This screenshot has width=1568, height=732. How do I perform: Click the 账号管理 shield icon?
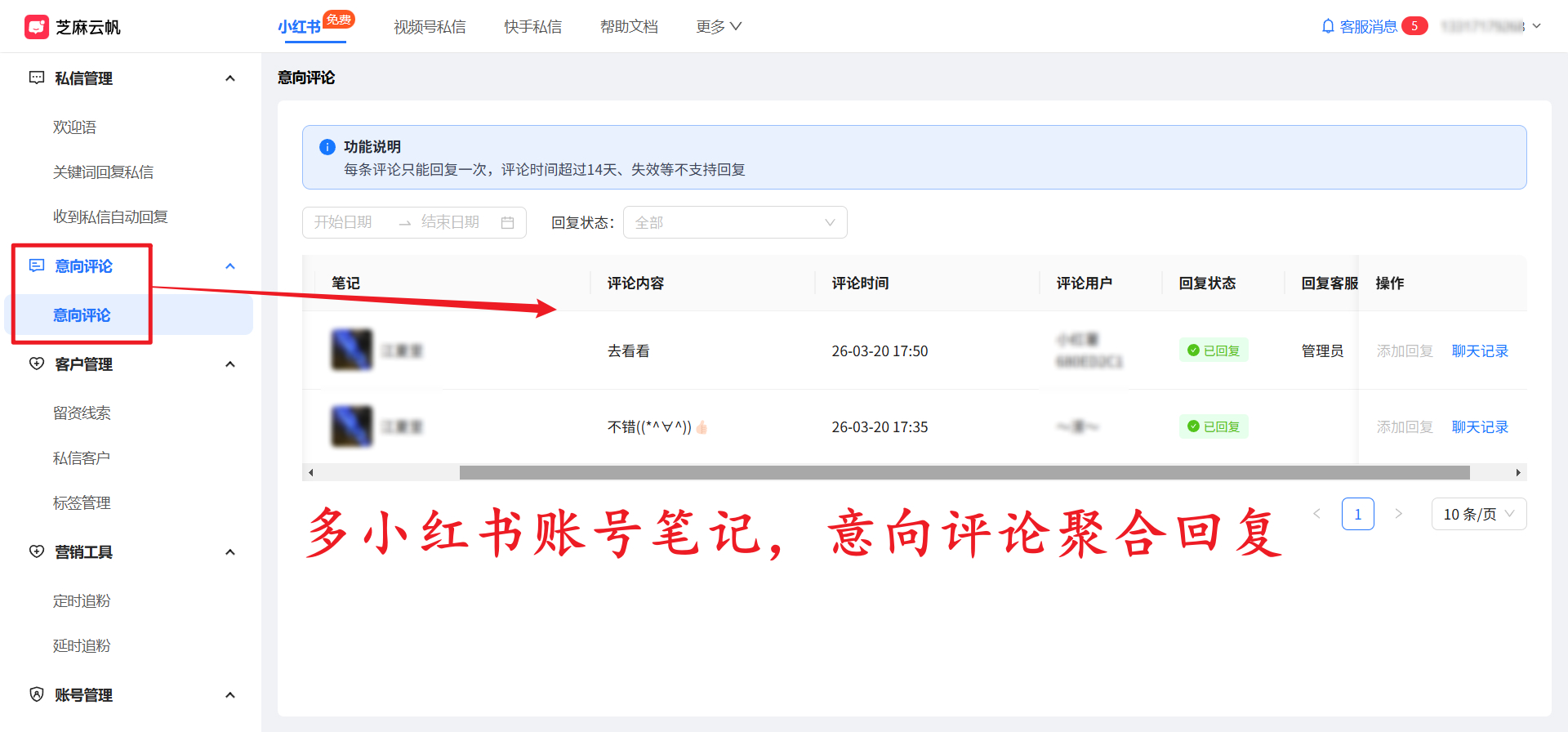37,694
